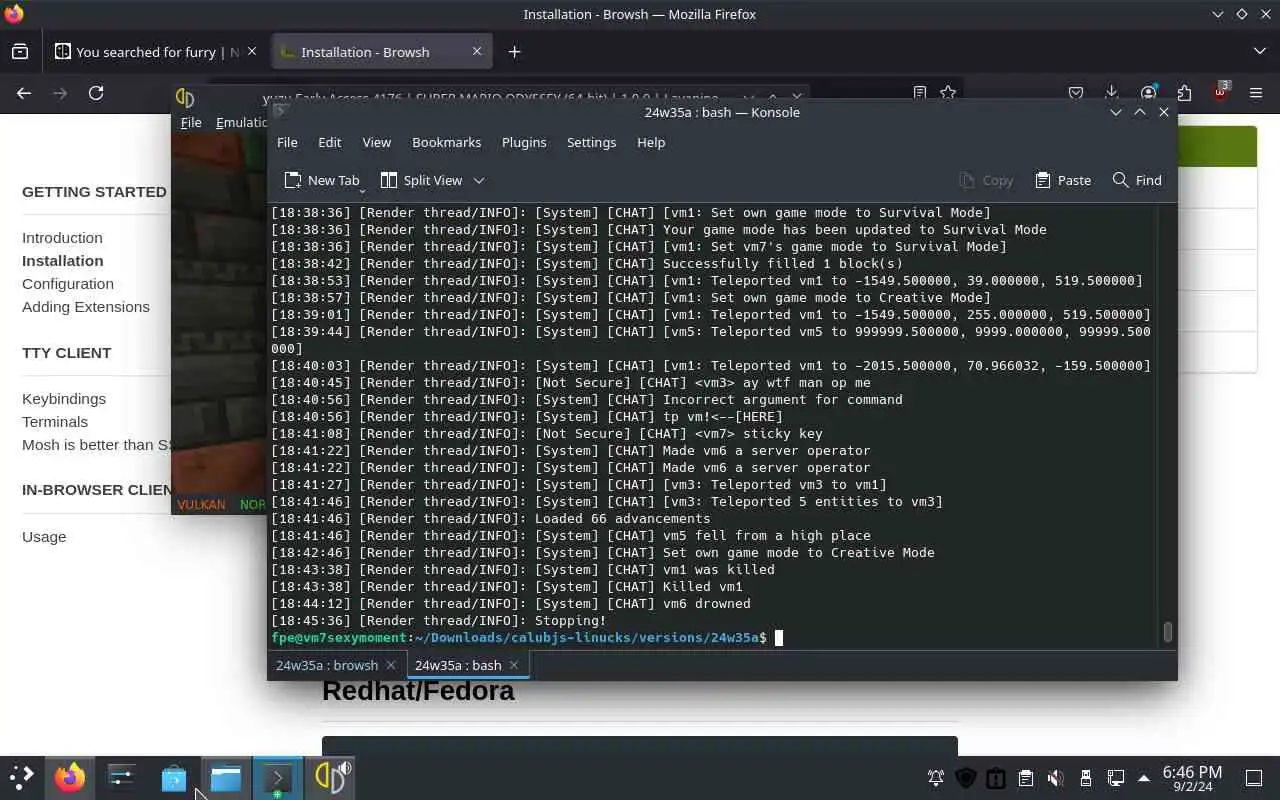Screen dimensions: 1280x800
Task: Open the Bookmarks menu in Konsole
Action: (x=446, y=142)
